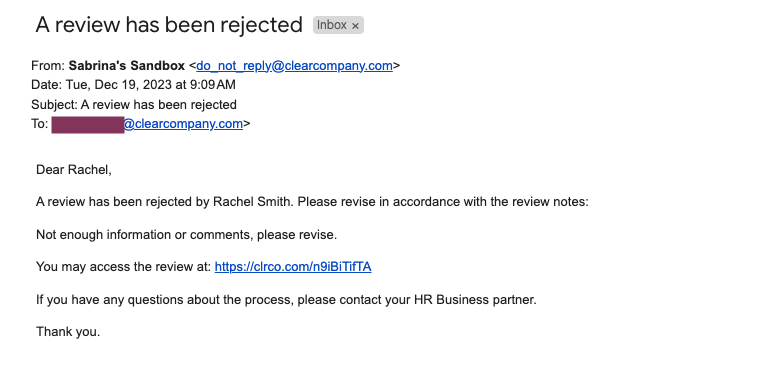Click the 'Dear Rachel,' greeting
Screen dimensions: 761x372
[74, 170]
